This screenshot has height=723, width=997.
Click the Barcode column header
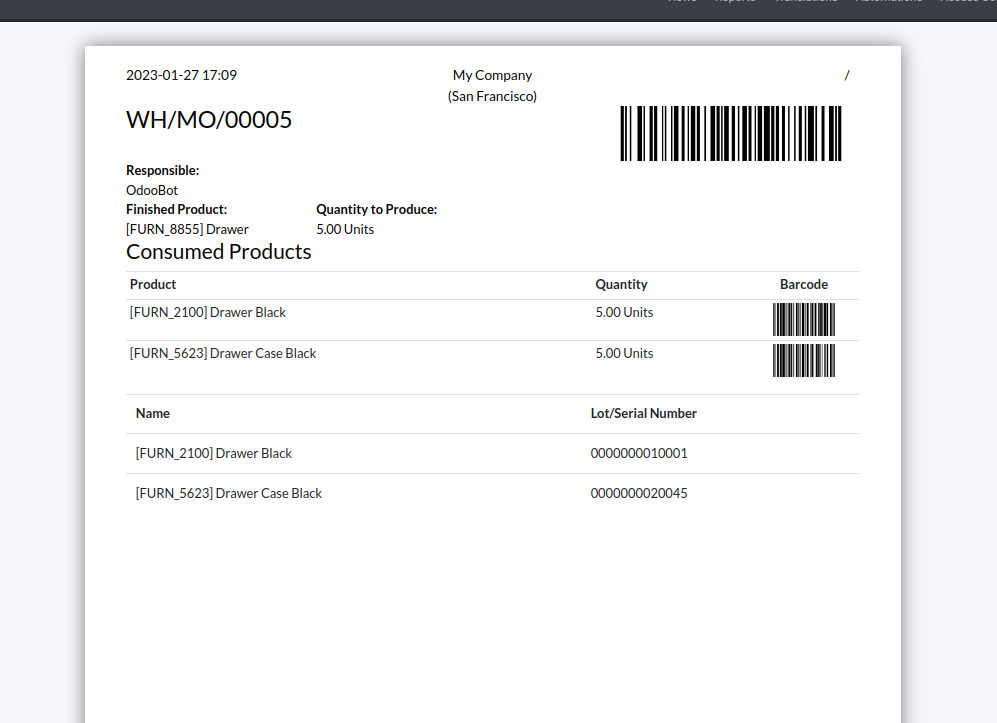pyautogui.click(x=804, y=284)
